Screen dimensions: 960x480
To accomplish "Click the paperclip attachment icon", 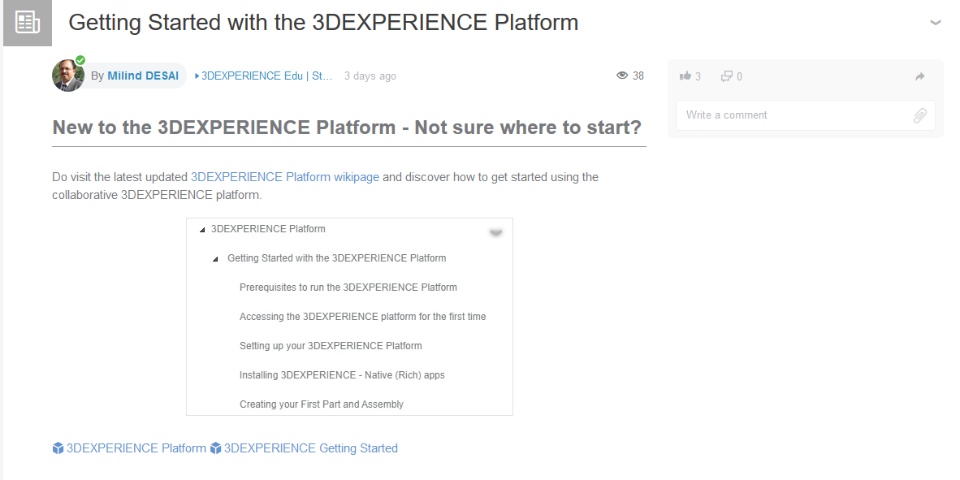I will [920, 115].
